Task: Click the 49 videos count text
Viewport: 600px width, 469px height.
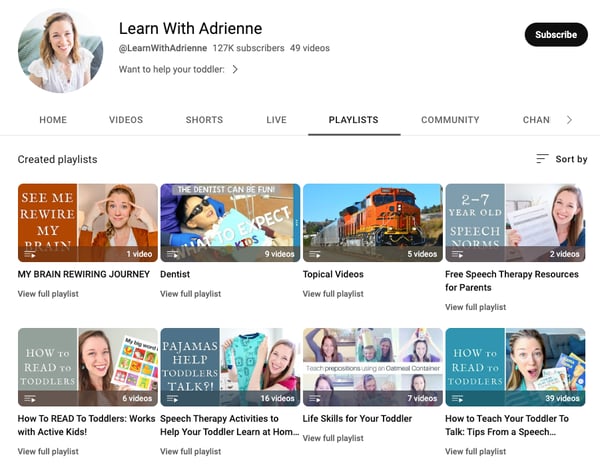Action: (x=310, y=48)
